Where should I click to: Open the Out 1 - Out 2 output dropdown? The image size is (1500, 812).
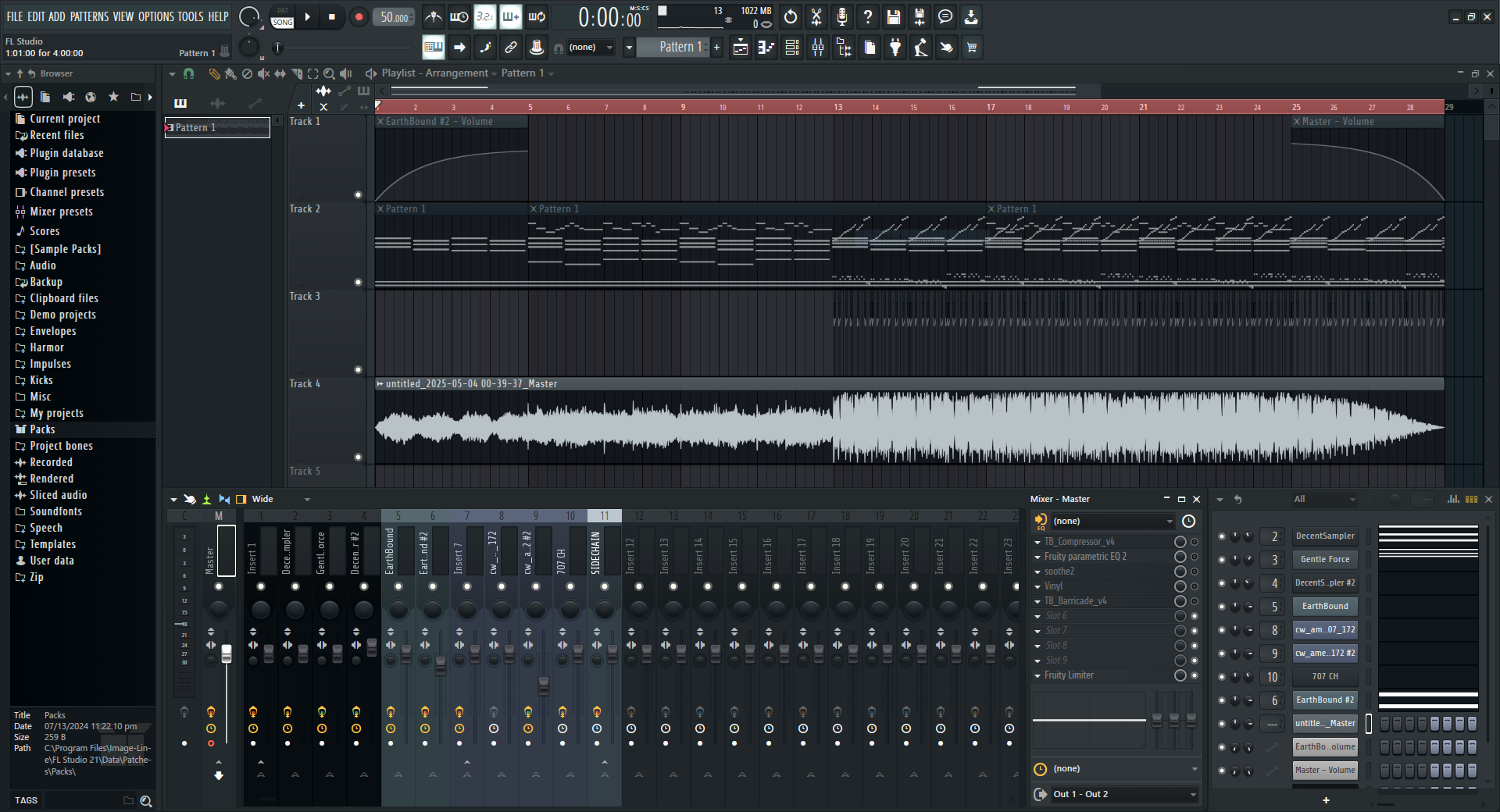(x=1123, y=794)
